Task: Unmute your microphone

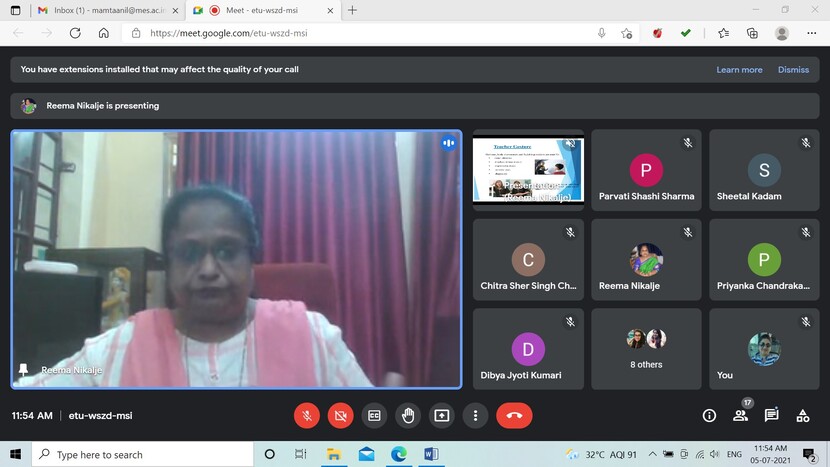Action: [x=307, y=415]
